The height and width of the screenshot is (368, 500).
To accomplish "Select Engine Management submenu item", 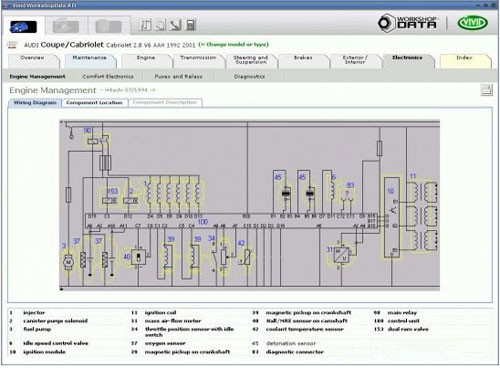I will pos(37,77).
